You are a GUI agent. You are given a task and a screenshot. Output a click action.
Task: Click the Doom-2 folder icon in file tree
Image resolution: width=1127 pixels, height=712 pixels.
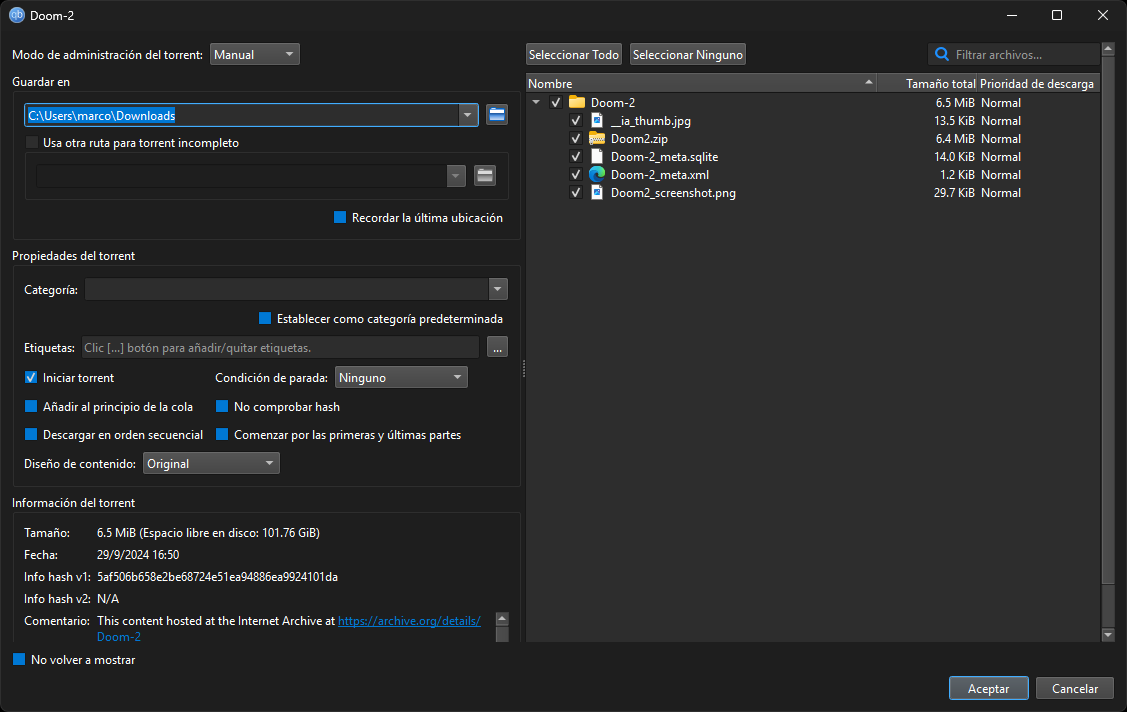(x=577, y=103)
